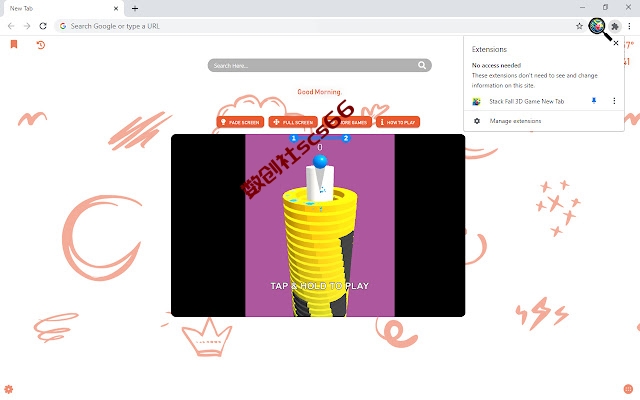Click the browser back arrow
This screenshot has width=640, height=400.
point(11,26)
